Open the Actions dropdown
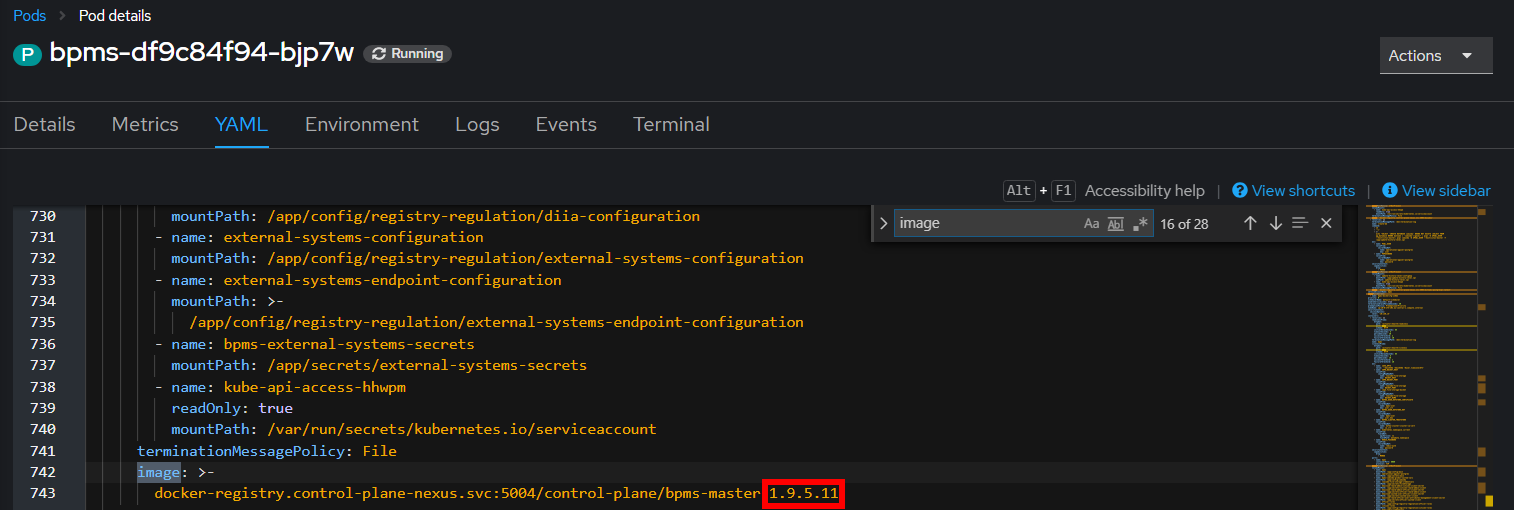 [1436, 56]
